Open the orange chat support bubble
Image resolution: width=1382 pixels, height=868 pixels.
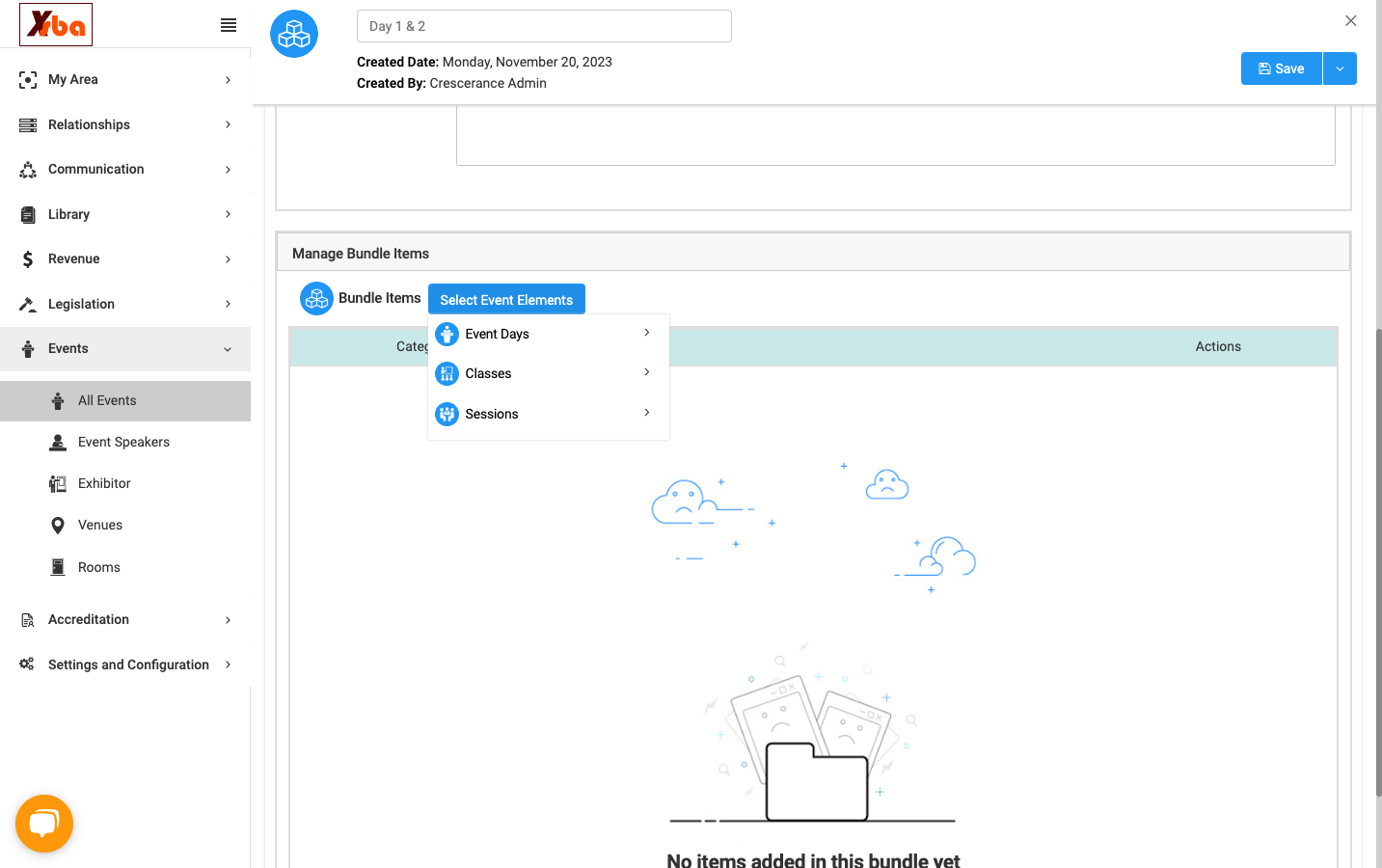[44, 824]
